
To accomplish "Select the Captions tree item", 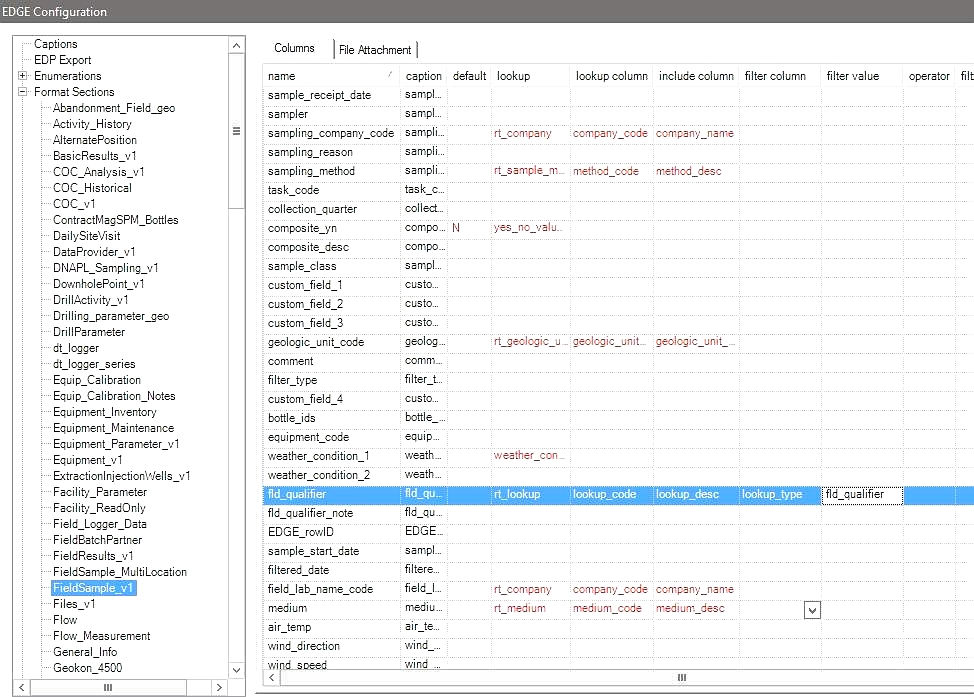I will [x=55, y=44].
